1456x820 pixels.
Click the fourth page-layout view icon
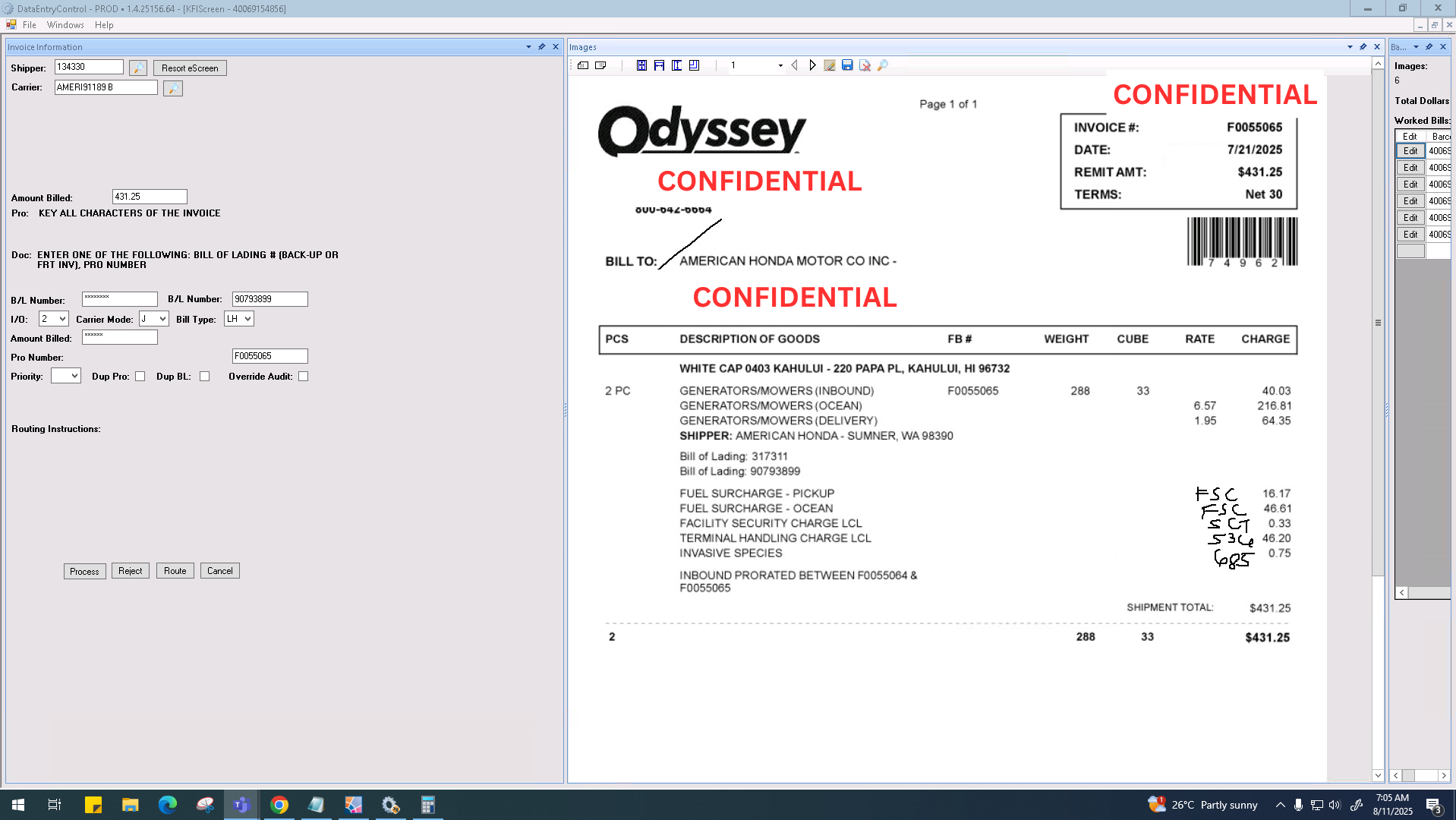tap(694, 65)
